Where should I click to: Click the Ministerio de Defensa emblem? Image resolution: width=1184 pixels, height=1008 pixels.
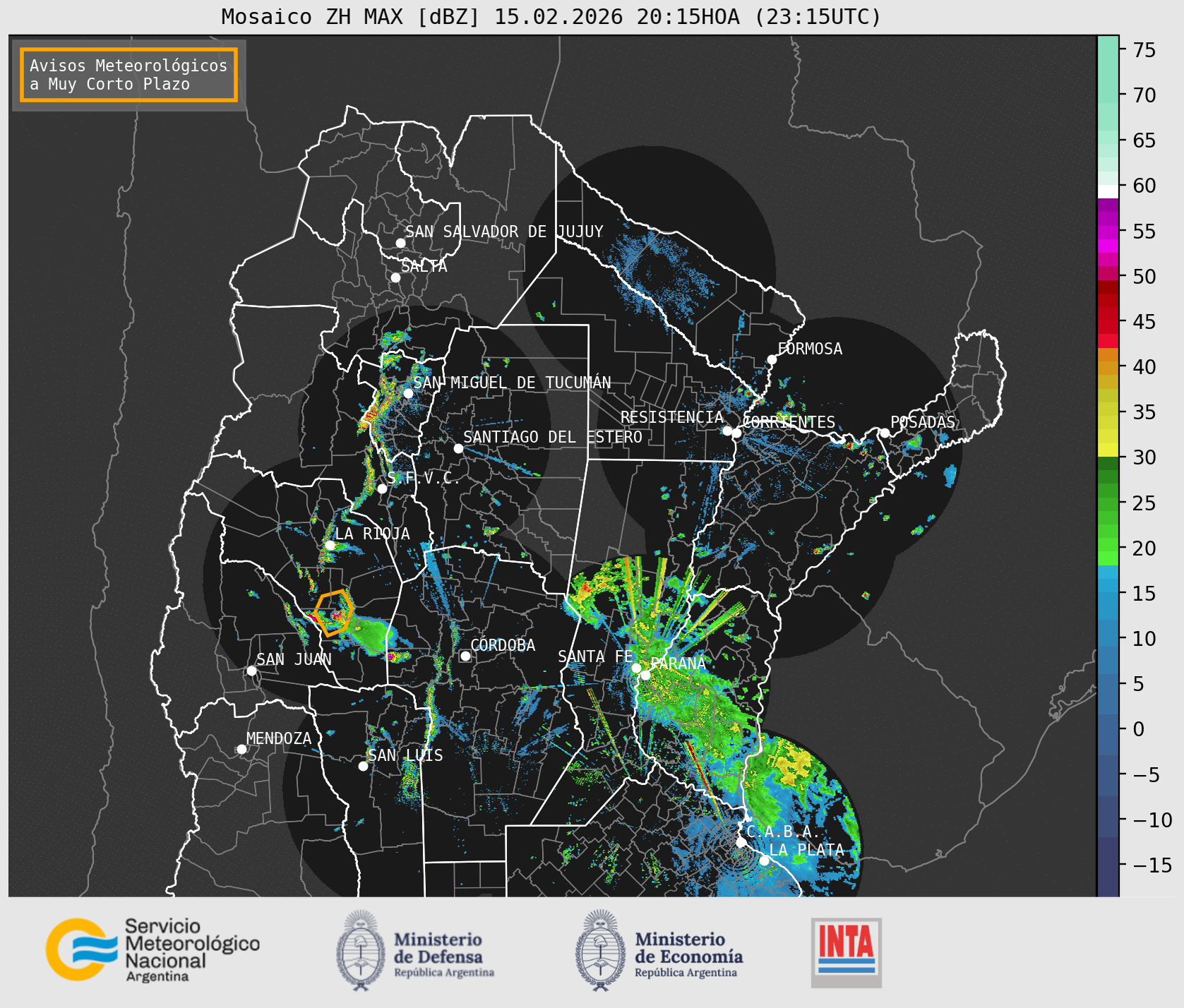[362, 950]
